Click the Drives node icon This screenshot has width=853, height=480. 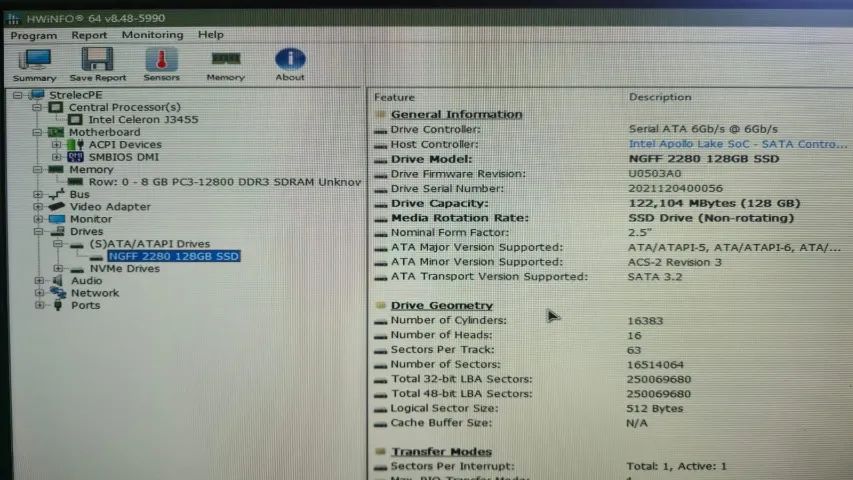[57, 231]
